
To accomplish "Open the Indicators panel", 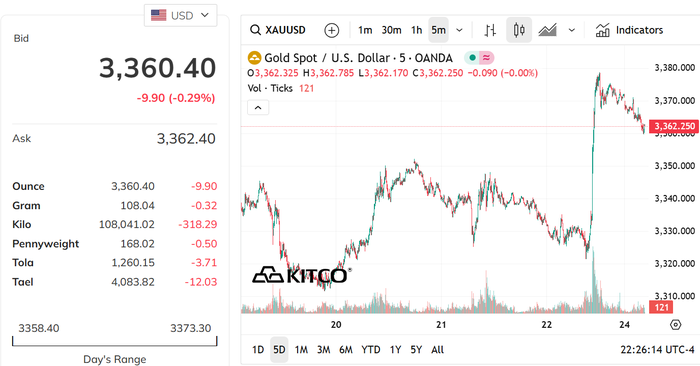I will pos(629,30).
